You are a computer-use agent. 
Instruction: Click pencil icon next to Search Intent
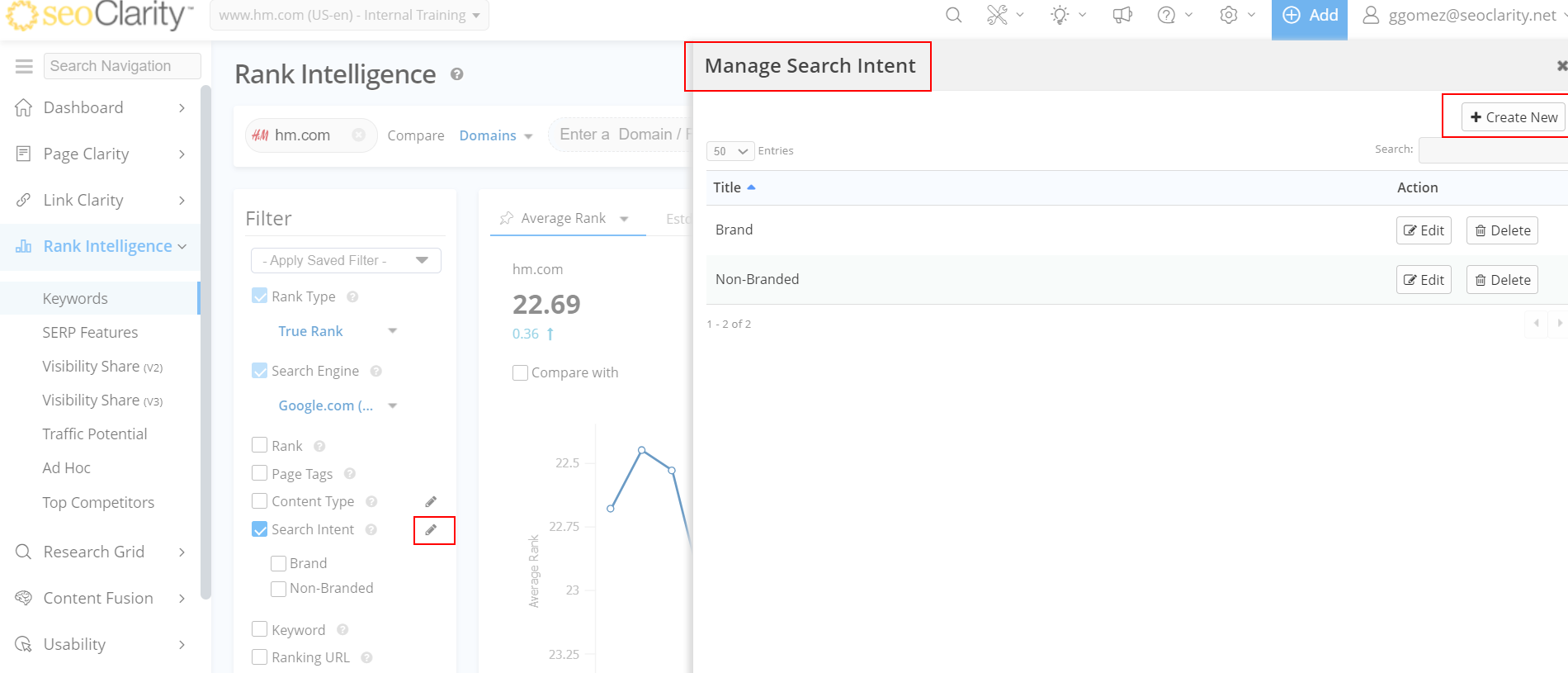pos(431,530)
